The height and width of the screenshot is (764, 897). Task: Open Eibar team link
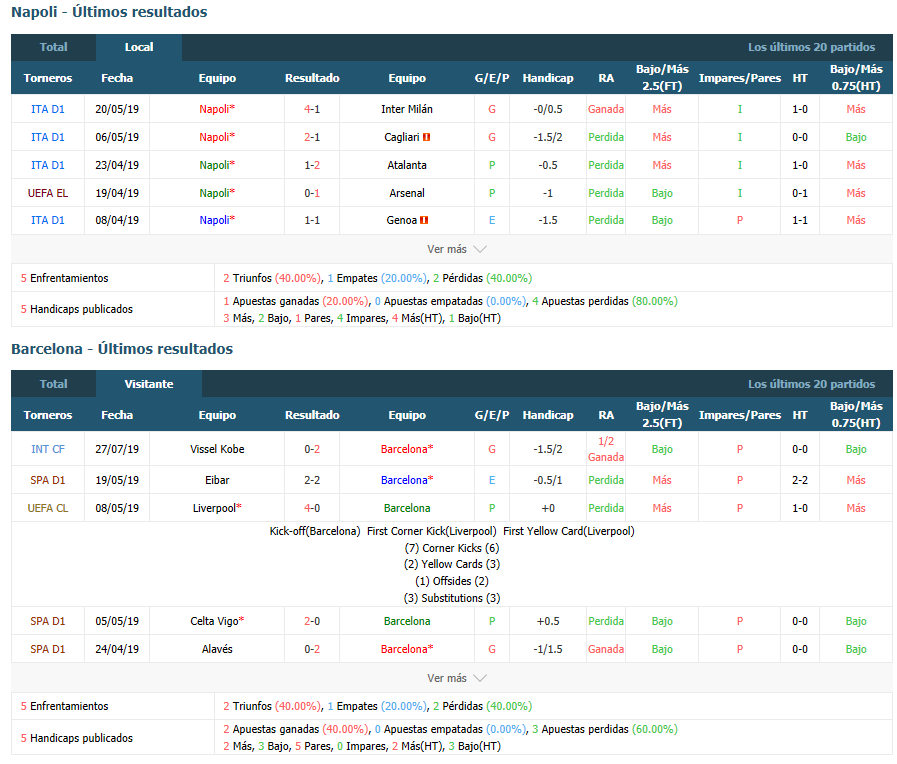click(217, 480)
